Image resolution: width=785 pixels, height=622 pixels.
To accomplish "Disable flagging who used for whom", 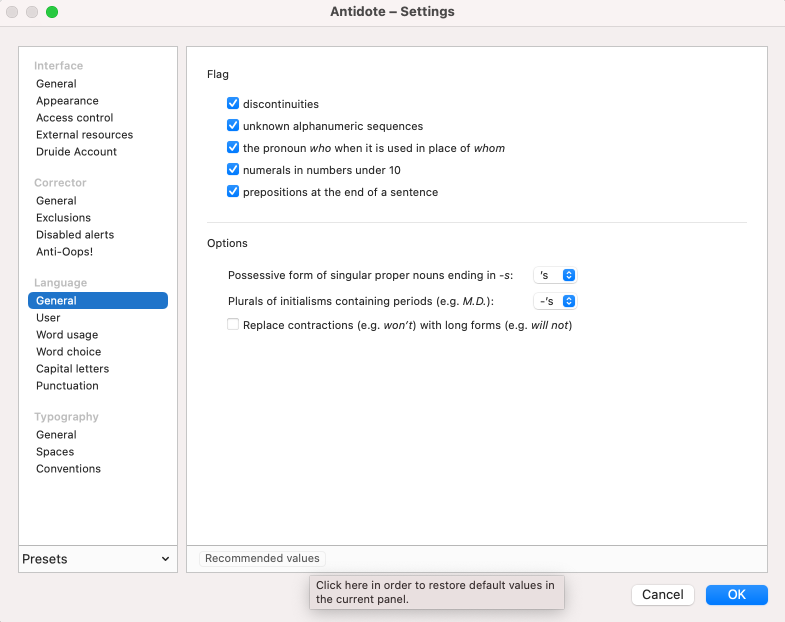I will pyautogui.click(x=233, y=148).
